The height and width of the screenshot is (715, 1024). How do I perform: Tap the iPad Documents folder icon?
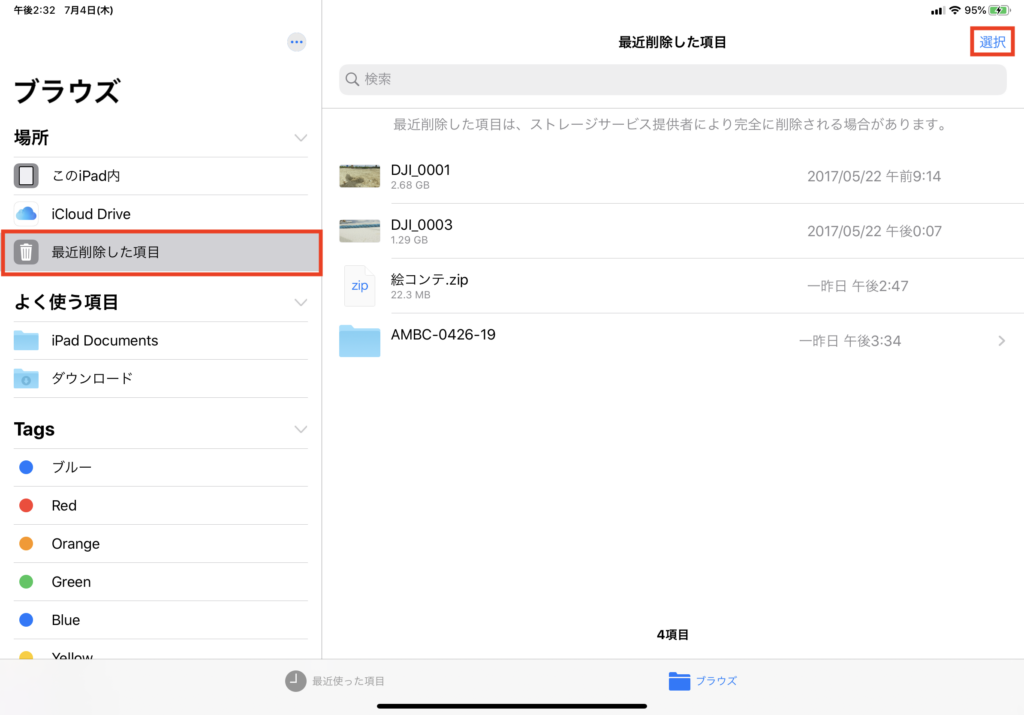pyautogui.click(x=26, y=340)
